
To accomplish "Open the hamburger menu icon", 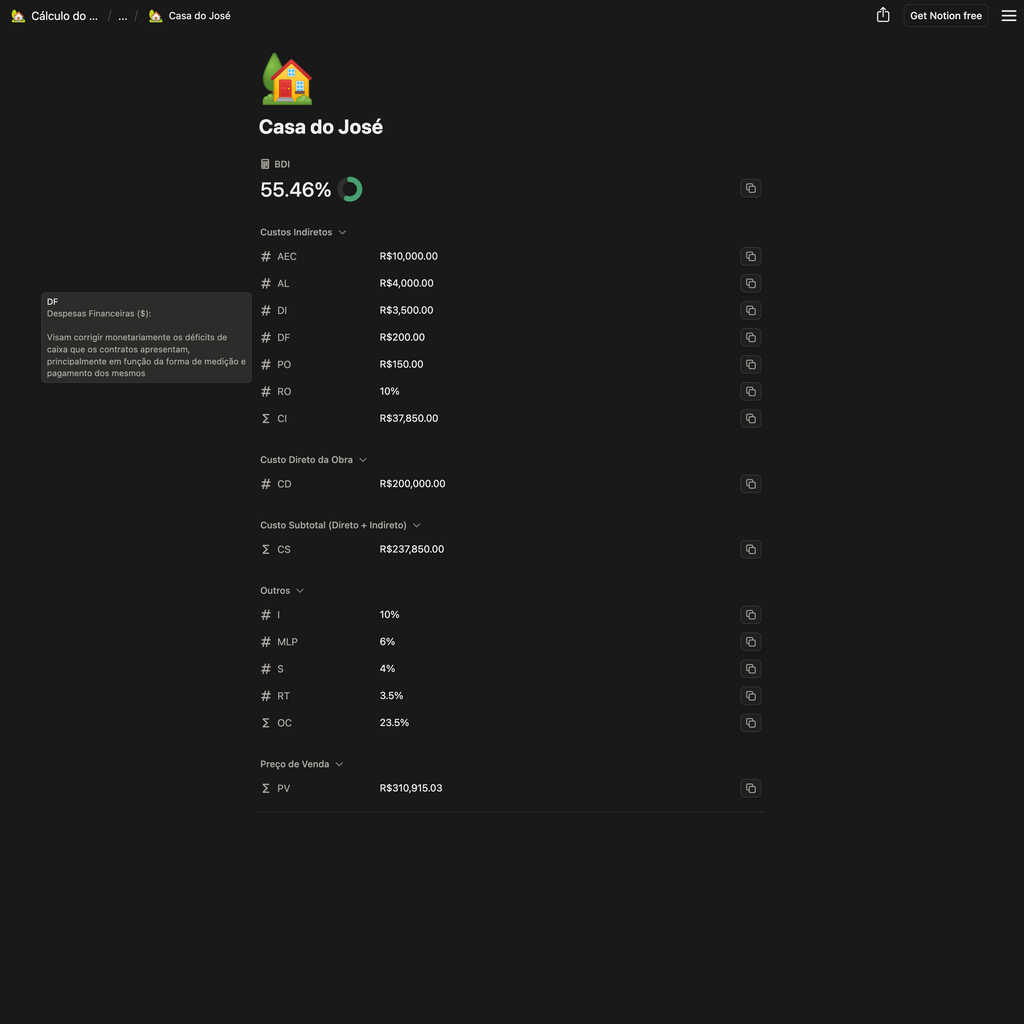I will (1009, 15).
